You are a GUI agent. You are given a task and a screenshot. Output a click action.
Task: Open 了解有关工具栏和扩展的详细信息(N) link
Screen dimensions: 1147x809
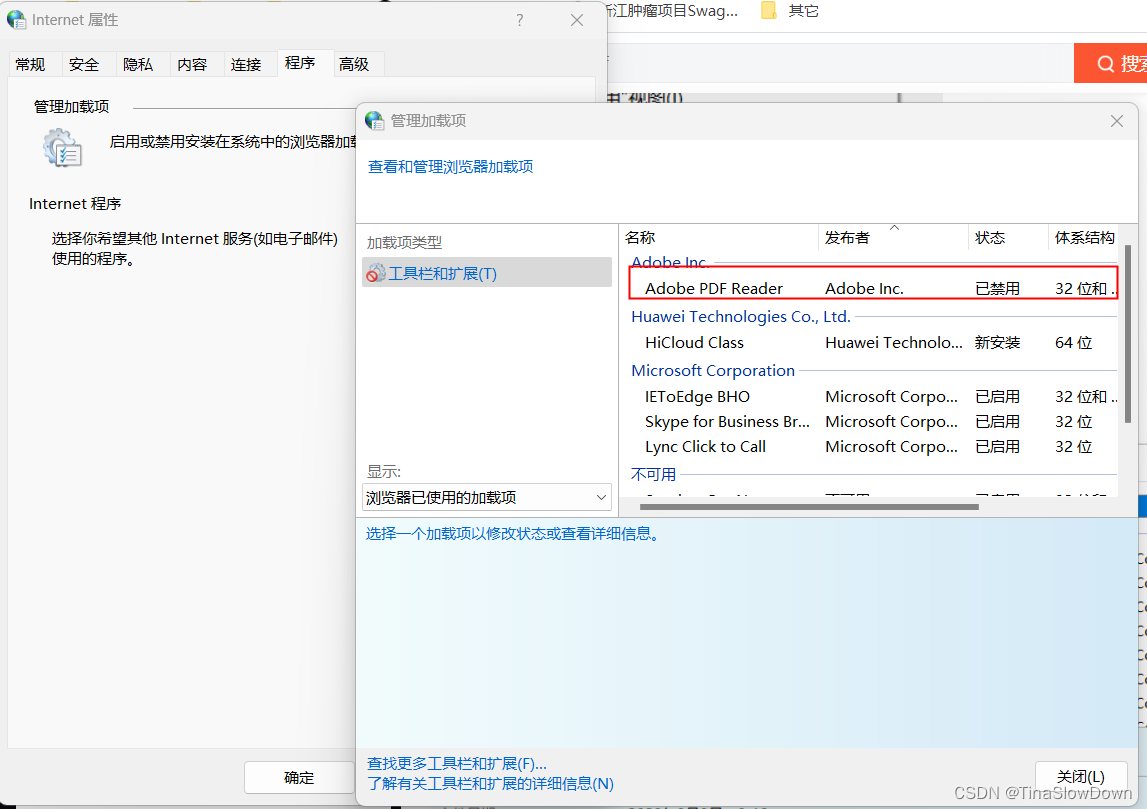(490, 783)
